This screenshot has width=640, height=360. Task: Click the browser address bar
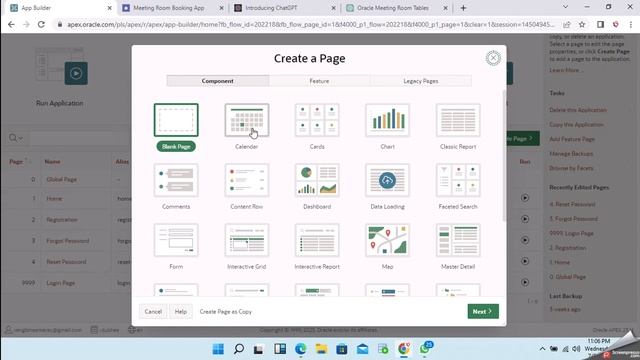310,24
